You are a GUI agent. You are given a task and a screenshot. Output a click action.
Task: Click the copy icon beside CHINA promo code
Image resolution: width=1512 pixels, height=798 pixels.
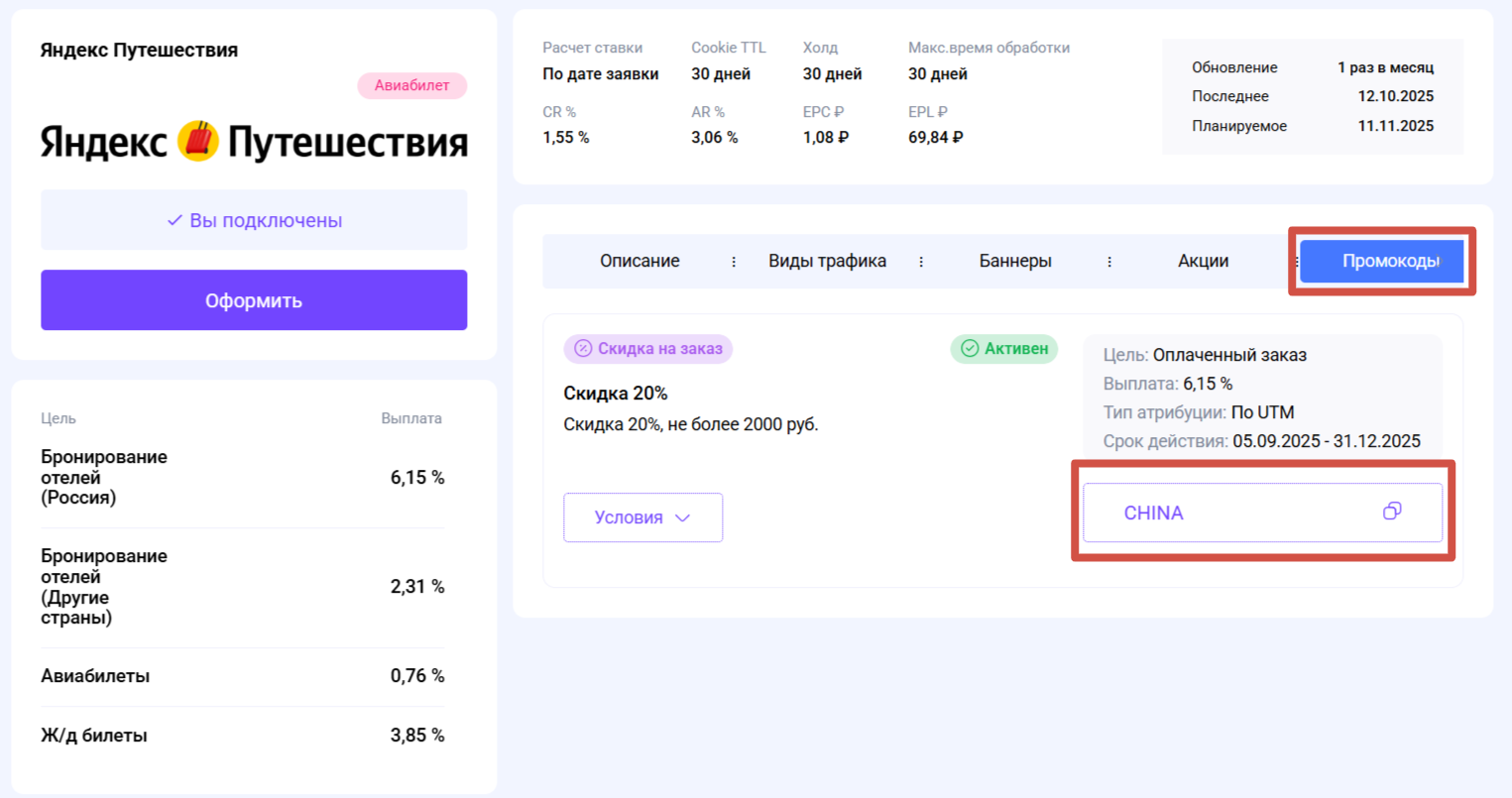click(x=1392, y=512)
